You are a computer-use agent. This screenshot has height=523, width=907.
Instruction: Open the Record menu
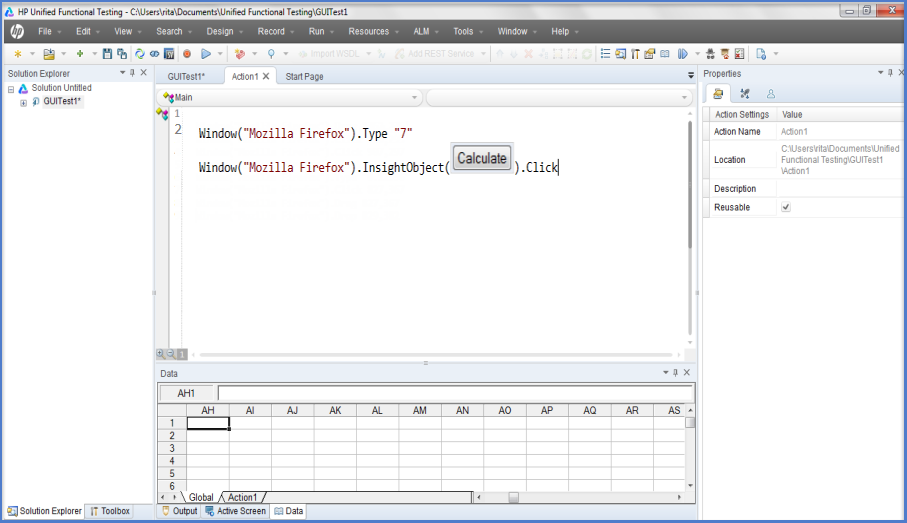click(x=271, y=31)
